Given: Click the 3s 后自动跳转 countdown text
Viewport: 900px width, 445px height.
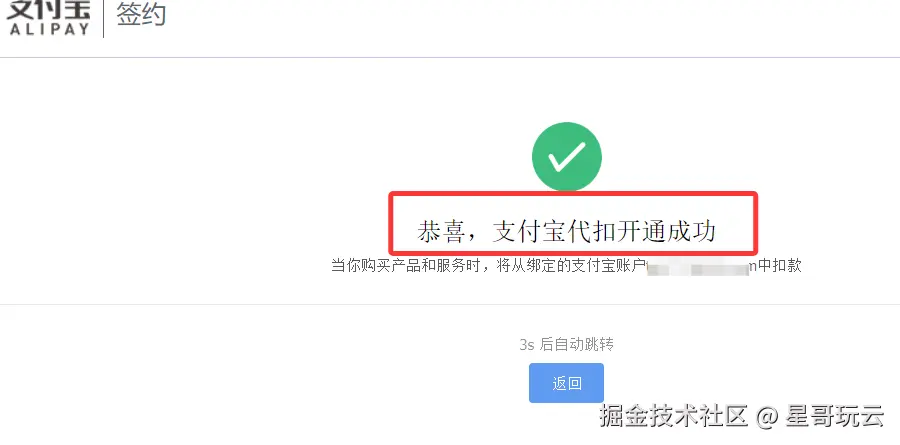Looking at the screenshot, I should click(567, 345).
